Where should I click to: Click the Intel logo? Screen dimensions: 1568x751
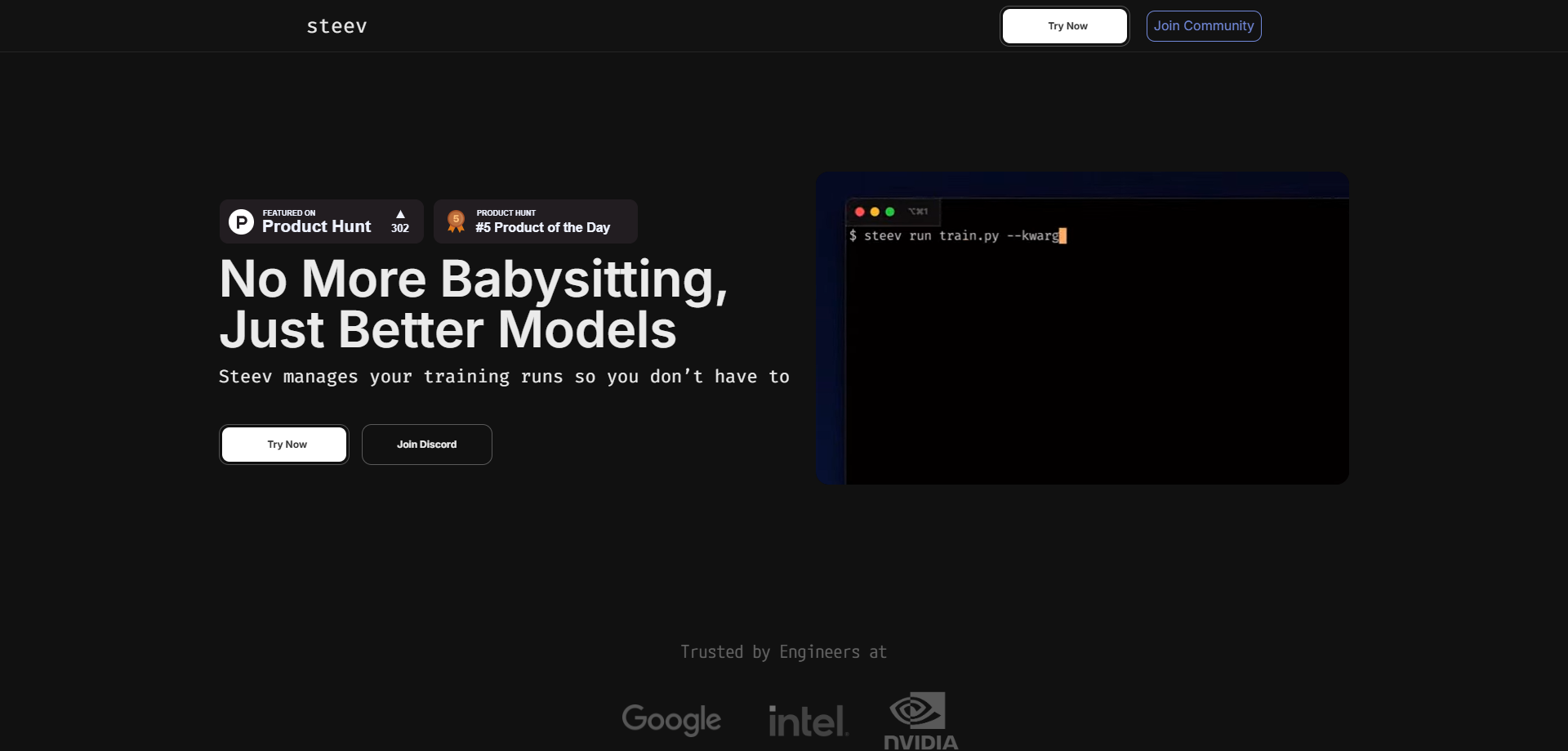coord(807,720)
